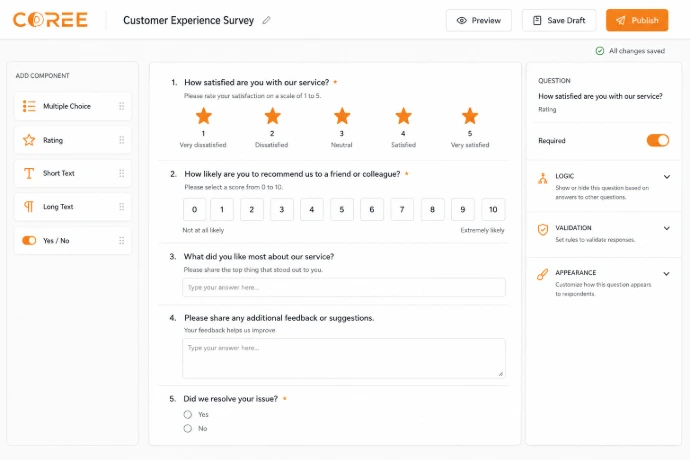This screenshot has width=690, height=460.
Task: Click the question 3 short answer field
Action: (x=344, y=287)
